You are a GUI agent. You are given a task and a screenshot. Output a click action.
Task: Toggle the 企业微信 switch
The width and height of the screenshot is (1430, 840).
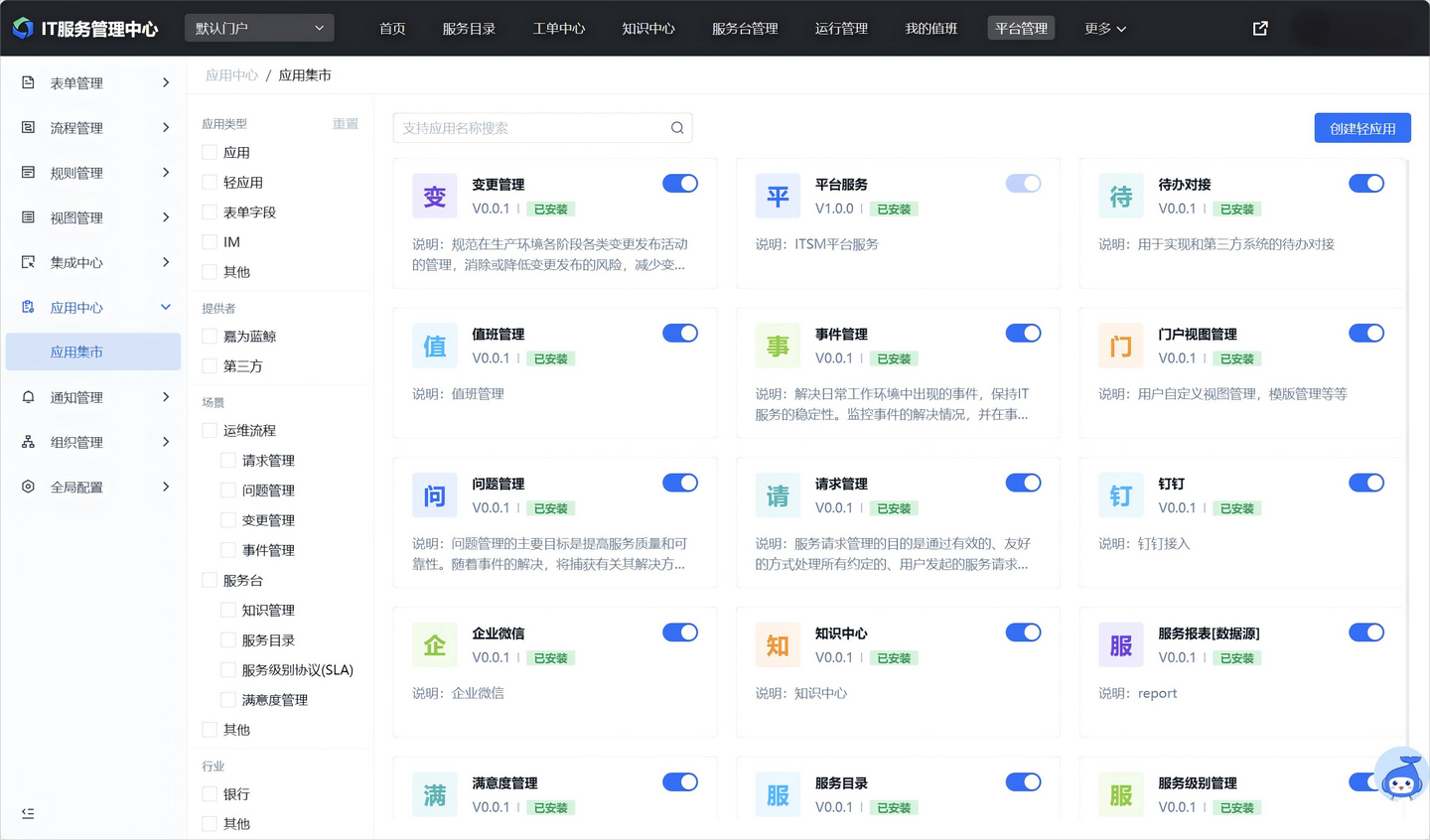[x=680, y=632]
